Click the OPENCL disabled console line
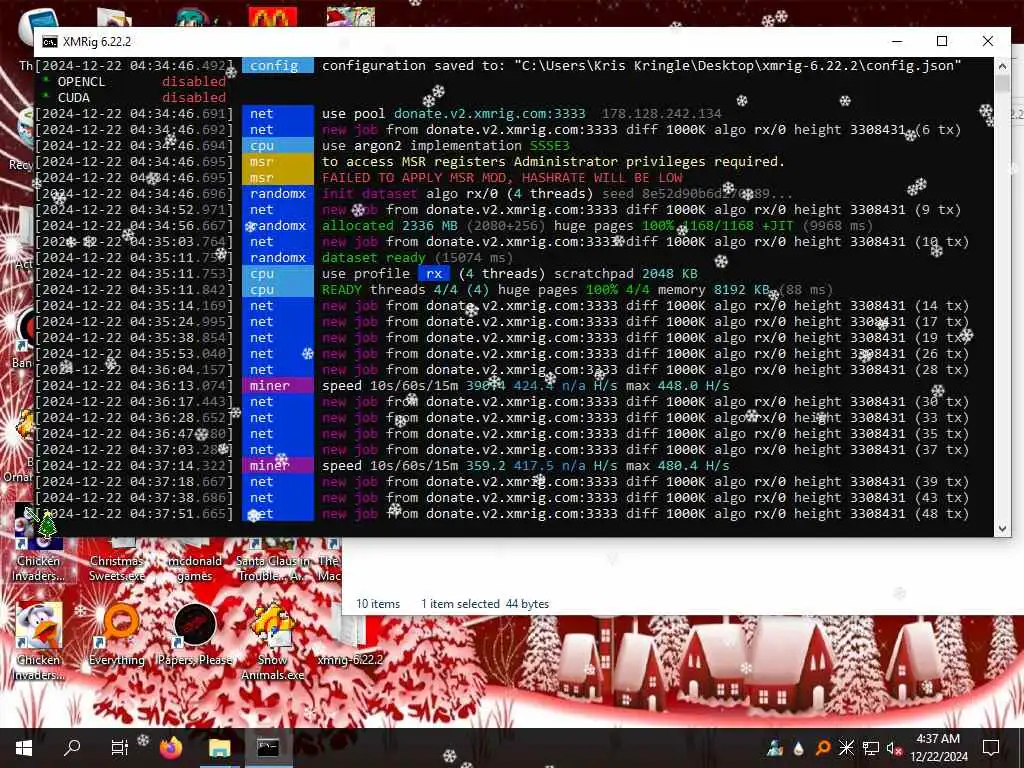This screenshot has height=768, width=1024. 134,82
